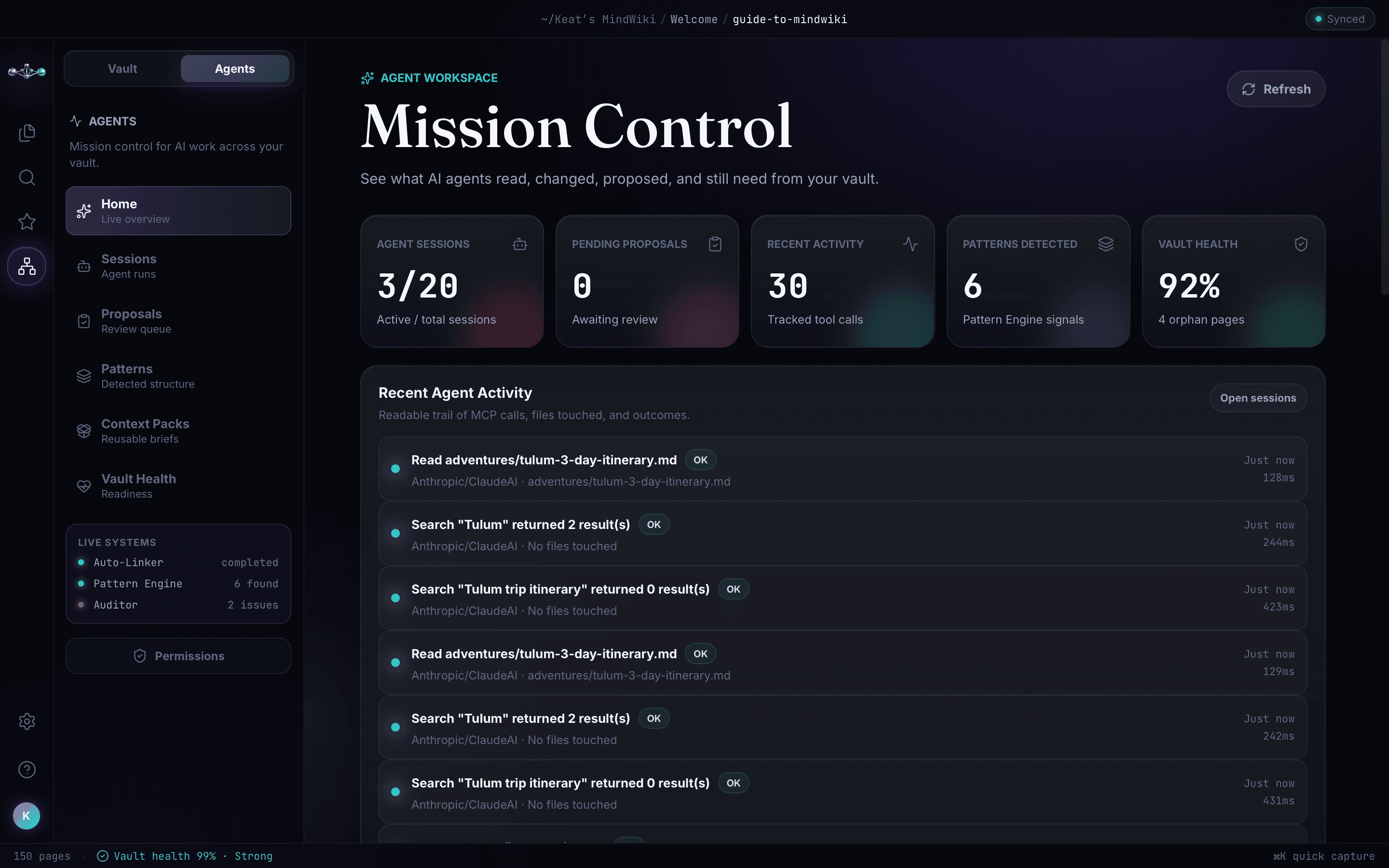
Task: Open first Read tulum-3-day-itinerary.md row, 128ms
Action: (x=843, y=469)
